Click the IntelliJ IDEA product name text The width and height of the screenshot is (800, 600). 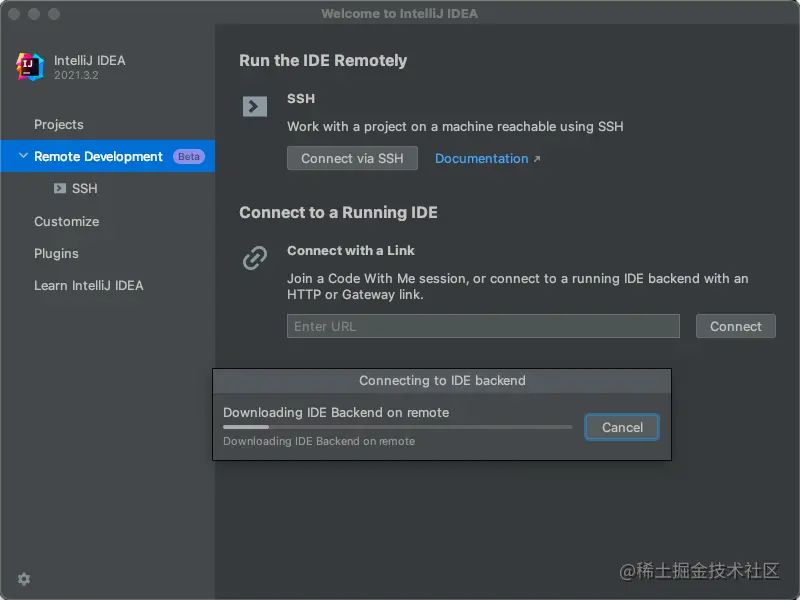90,60
